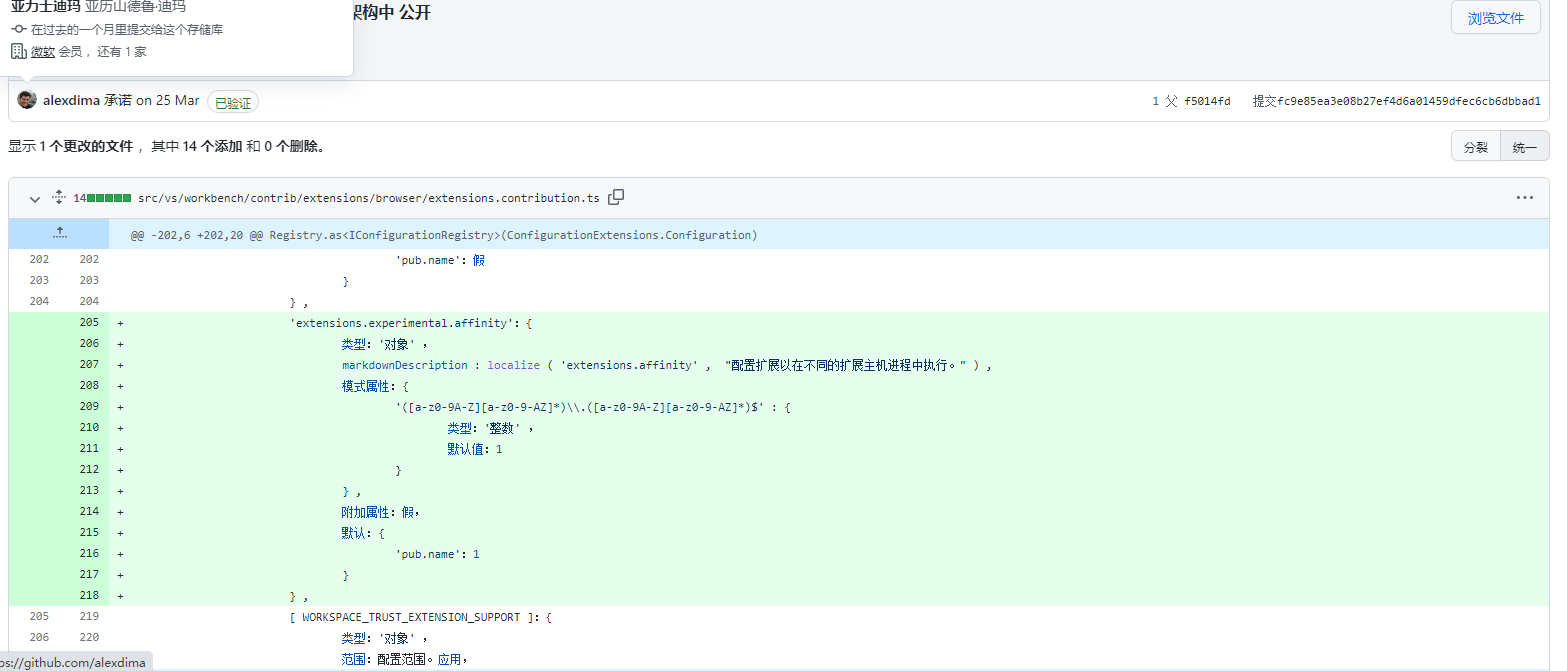Click the expand-all diff lines arrows icon
Screen dimensions: 1567x671
pyautogui.click(x=59, y=198)
